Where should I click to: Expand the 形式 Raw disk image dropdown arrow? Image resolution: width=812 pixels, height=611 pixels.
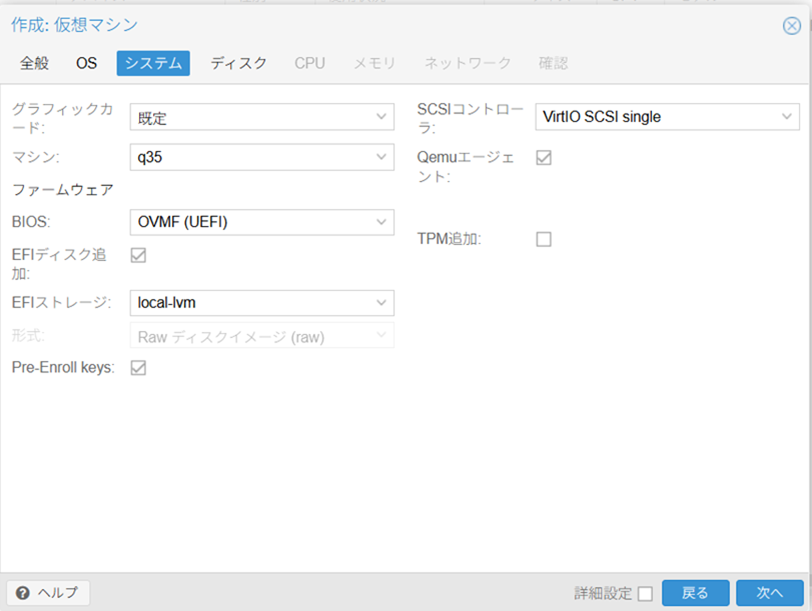click(x=381, y=335)
